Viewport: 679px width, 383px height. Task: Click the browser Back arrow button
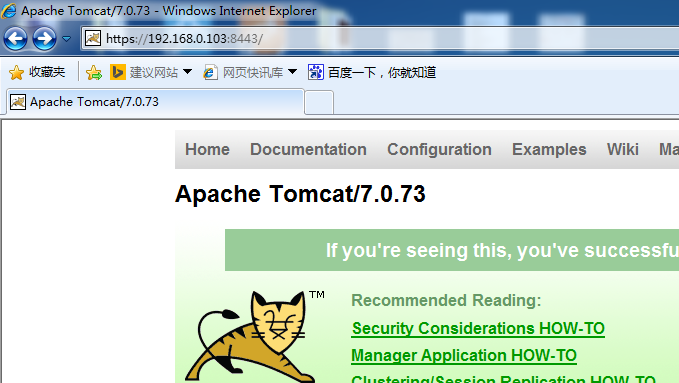[x=16, y=39]
